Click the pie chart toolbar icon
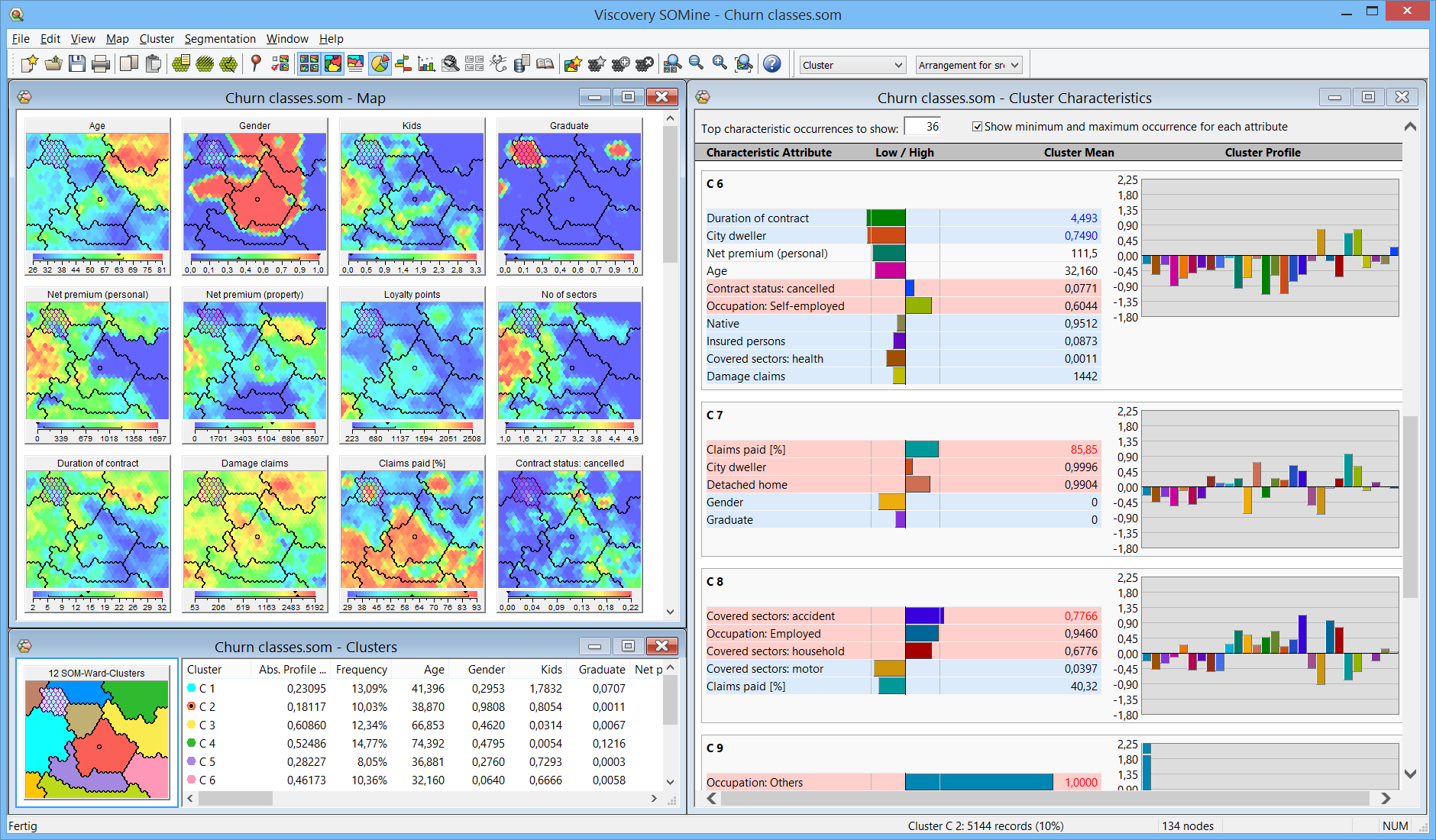 (x=380, y=64)
